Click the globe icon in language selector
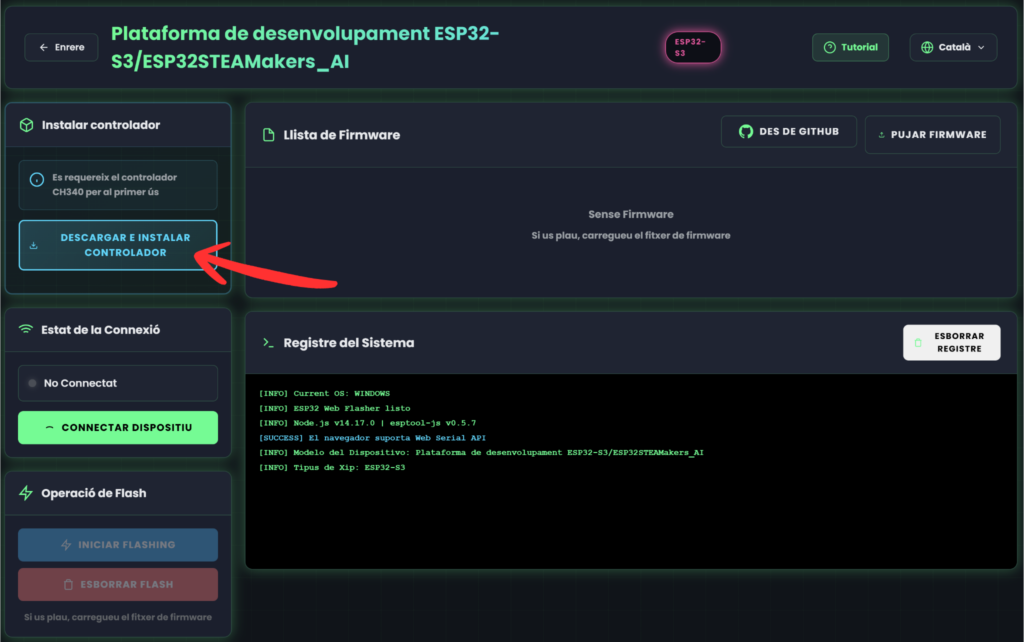The image size is (1024, 642). [x=927, y=47]
